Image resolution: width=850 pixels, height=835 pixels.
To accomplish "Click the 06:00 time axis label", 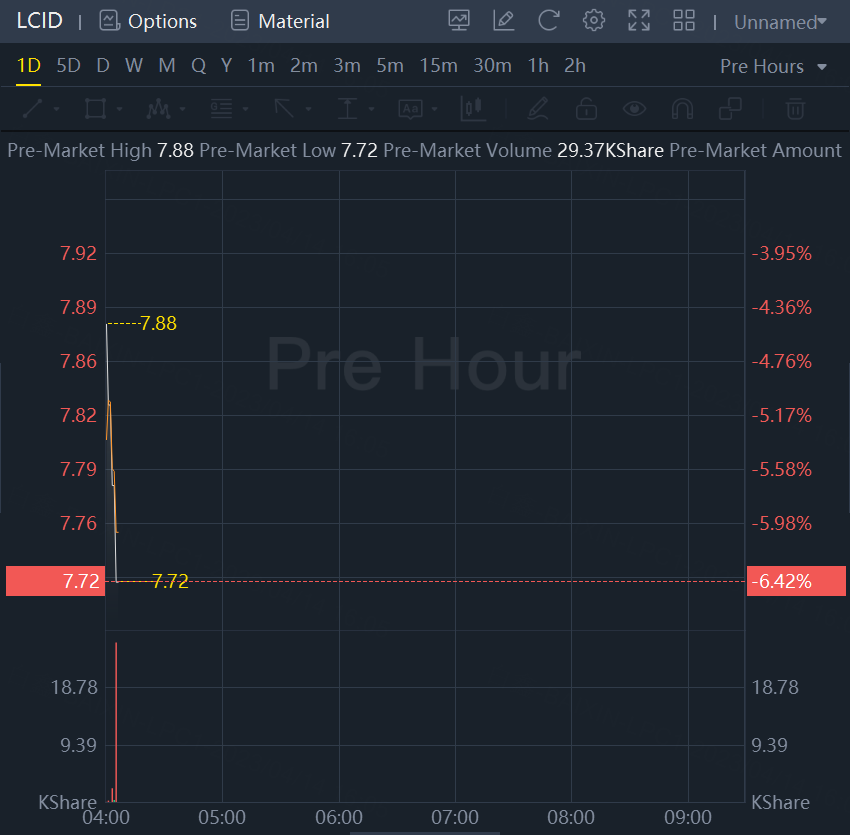I will pos(339,818).
